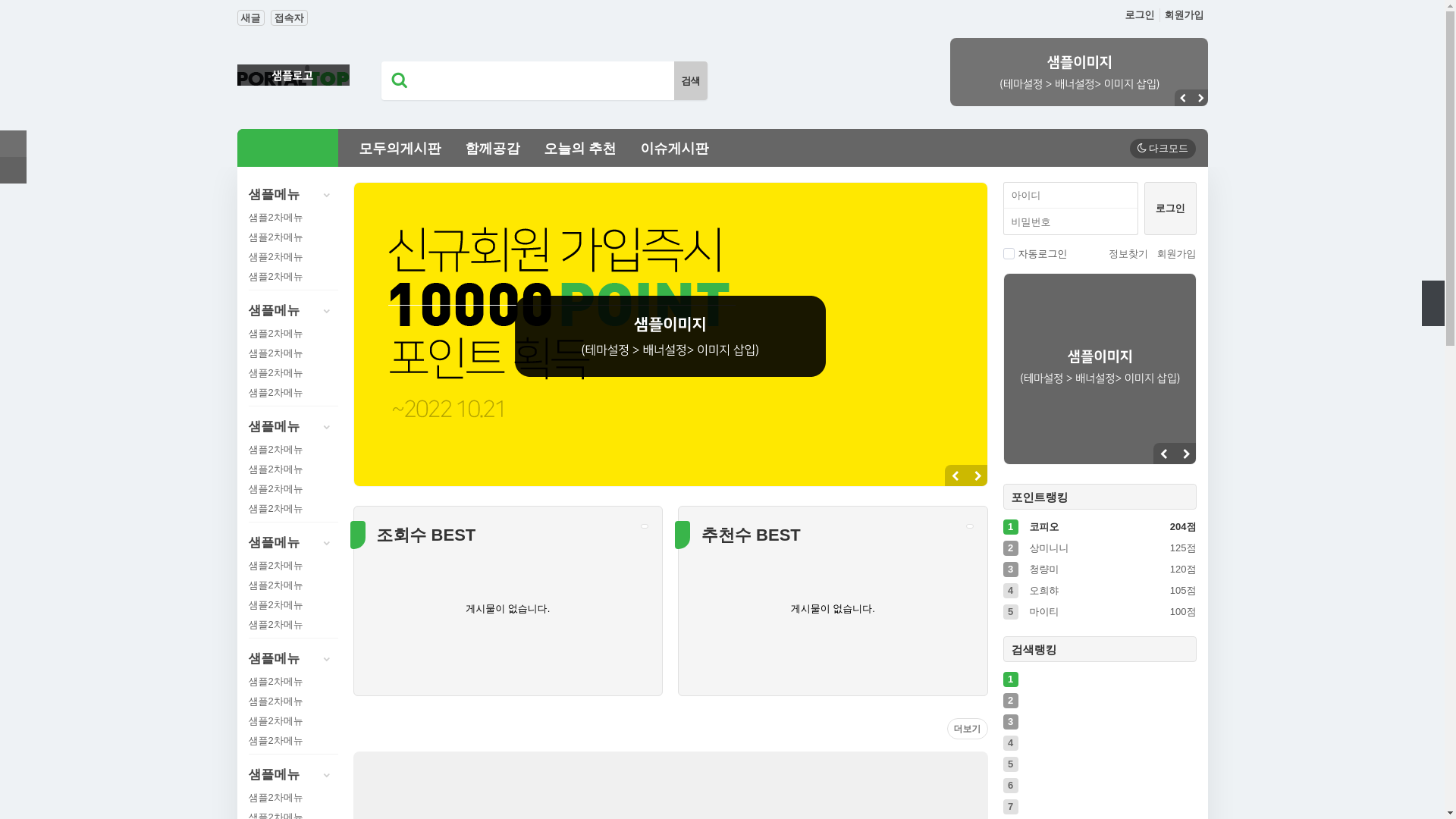This screenshot has height=819, width=1456.
Task: Previous slide arrow on main yellow banner
Action: 955,475
